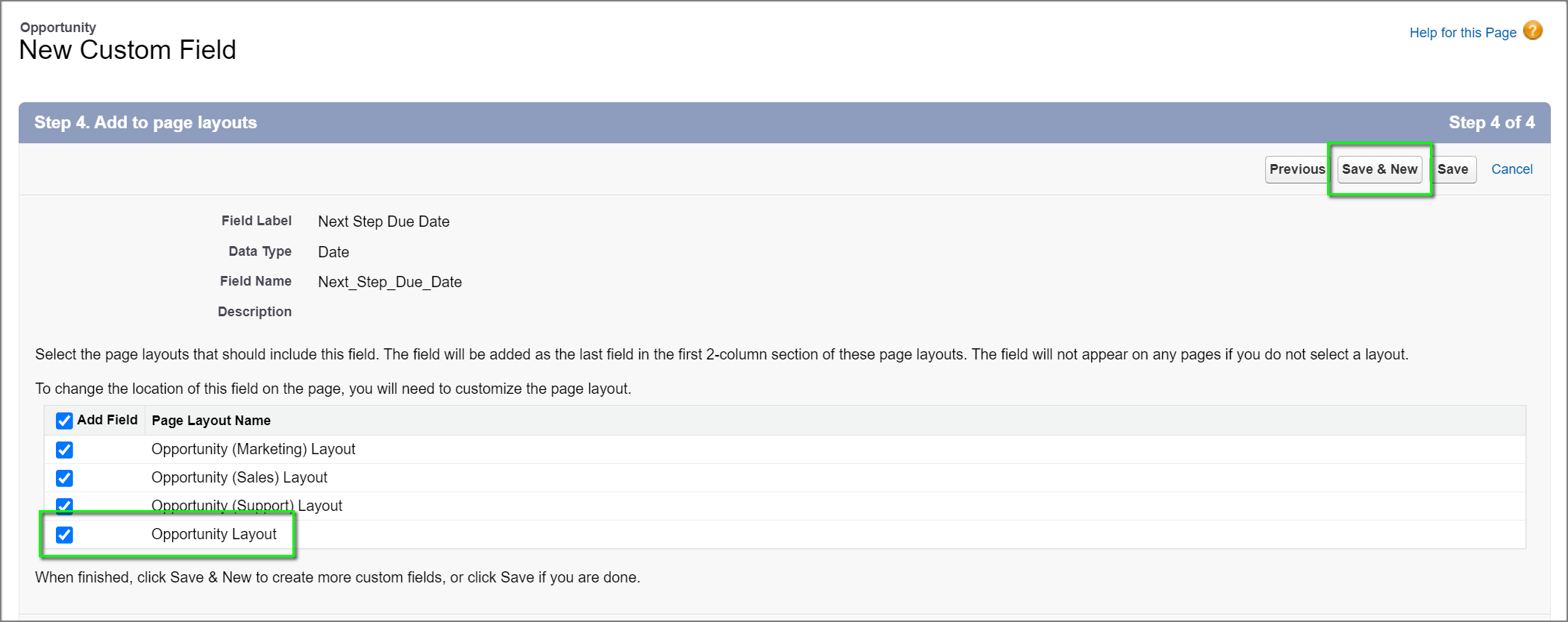Uncheck the Opportunity (Support) Layout checkbox
The width and height of the screenshot is (1568, 622).
click(64, 506)
